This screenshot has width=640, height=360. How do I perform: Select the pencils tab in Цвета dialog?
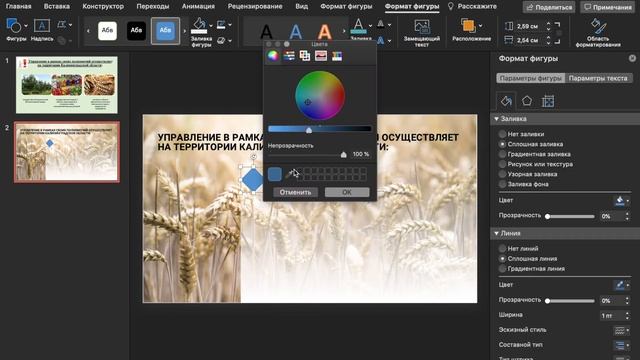[x=337, y=56]
